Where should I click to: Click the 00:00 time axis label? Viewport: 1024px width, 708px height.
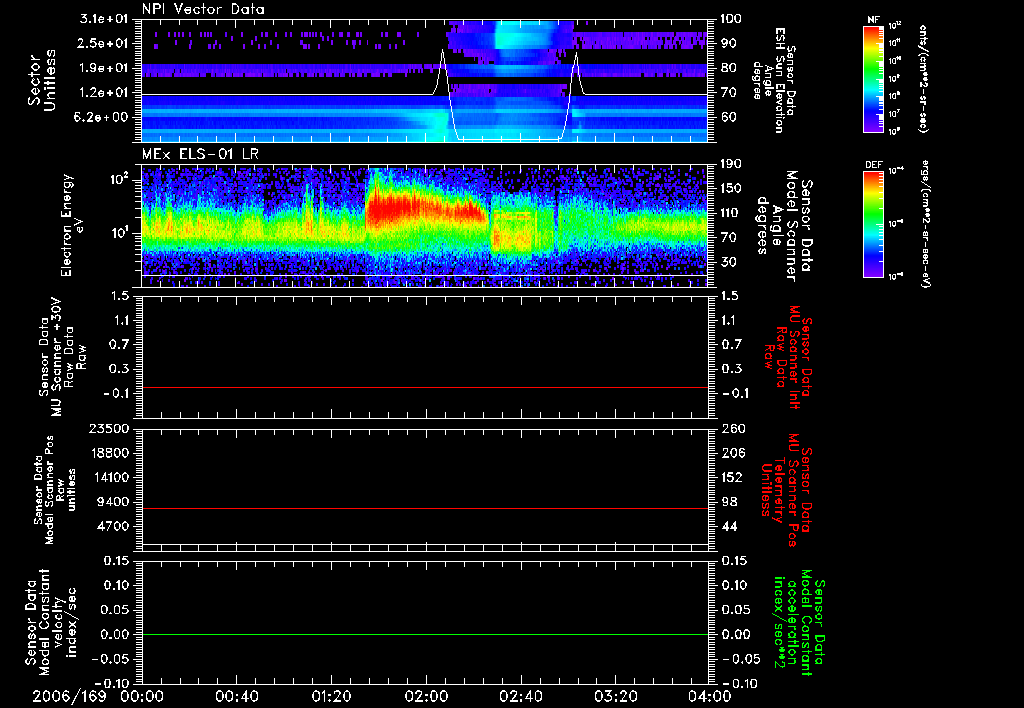pos(141,695)
